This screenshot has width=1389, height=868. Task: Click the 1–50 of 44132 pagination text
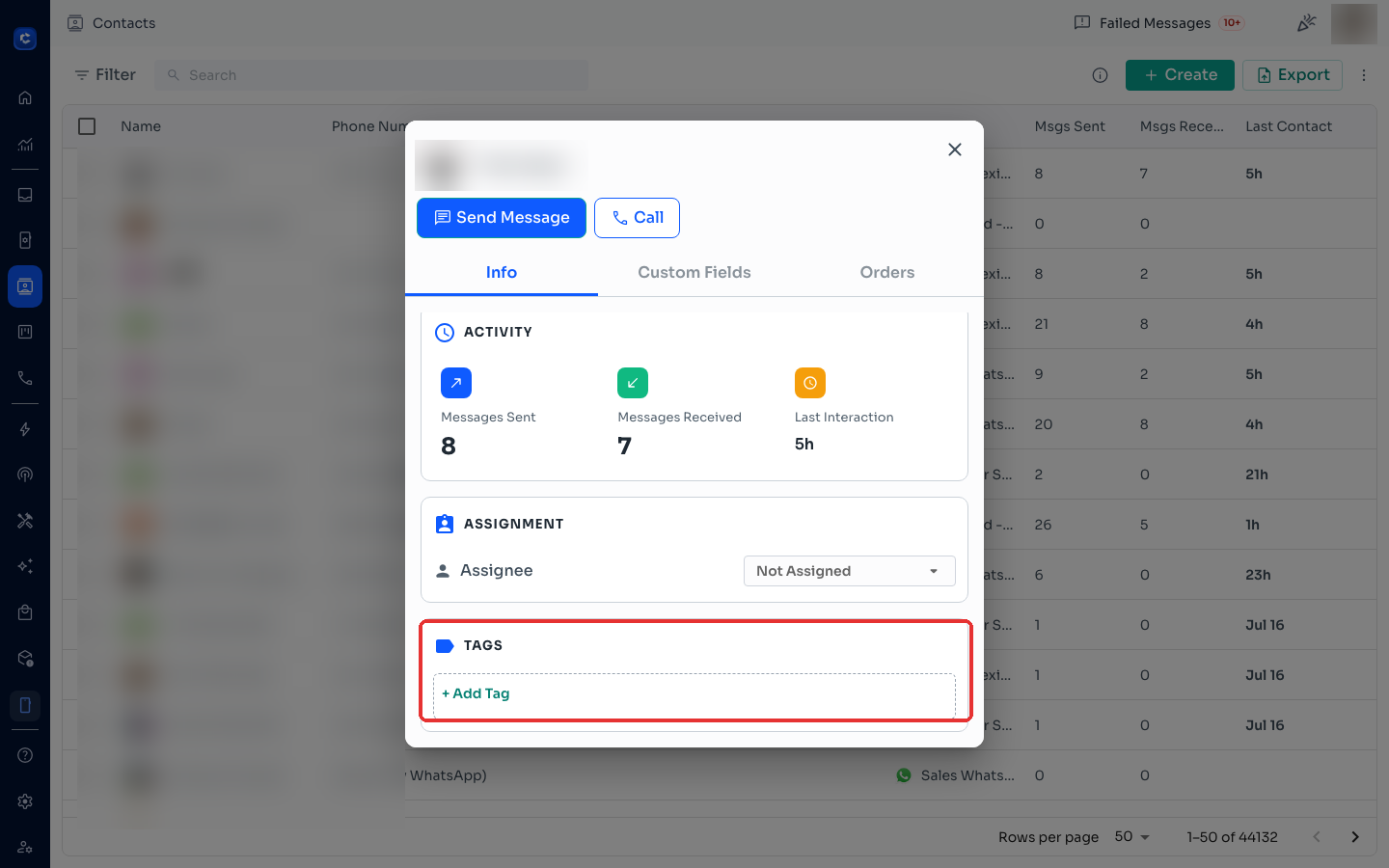1232,837
